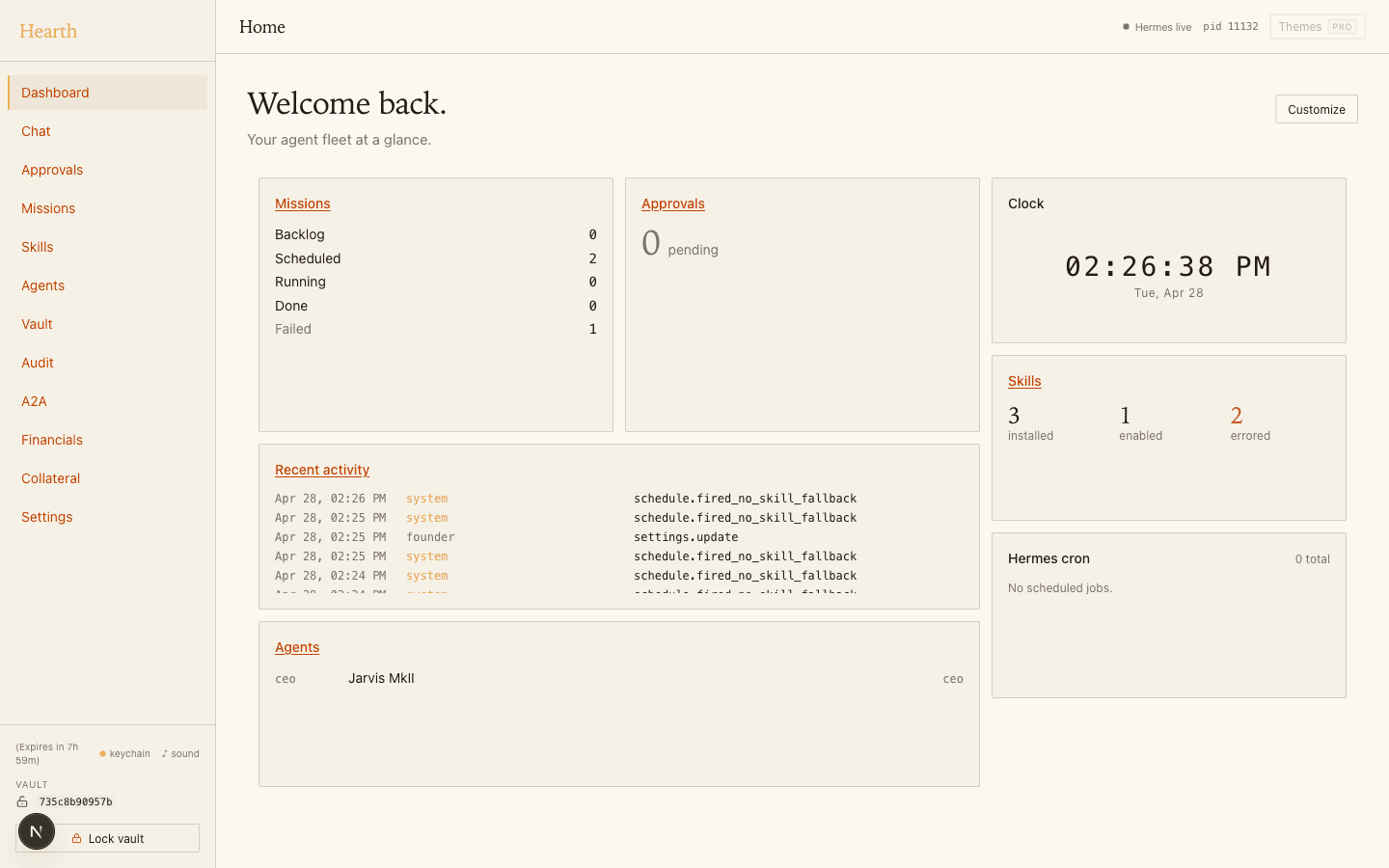The image size is (1389, 868).
Task: Select Missions in the sidebar navigation
Action: point(107,208)
